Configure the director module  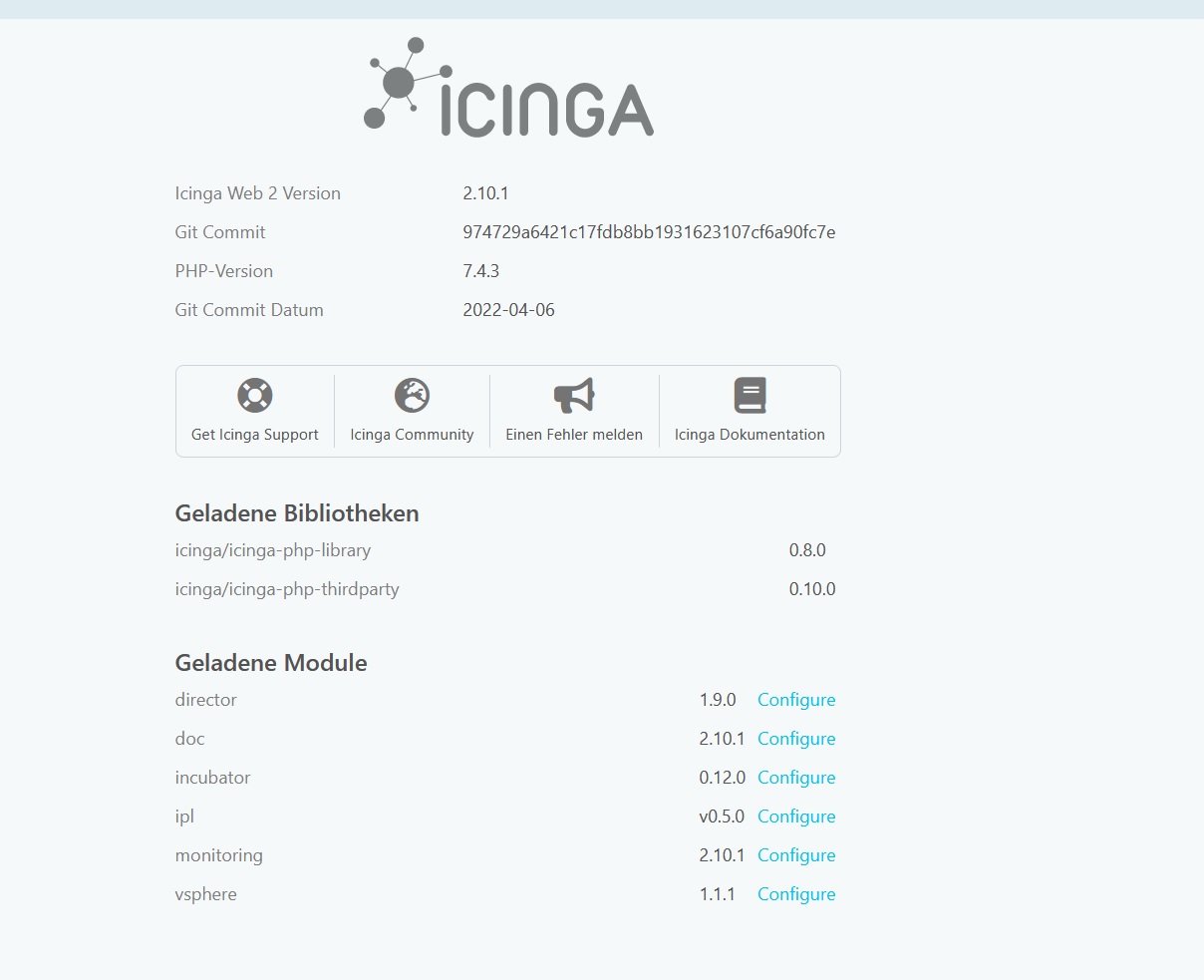[x=796, y=700]
